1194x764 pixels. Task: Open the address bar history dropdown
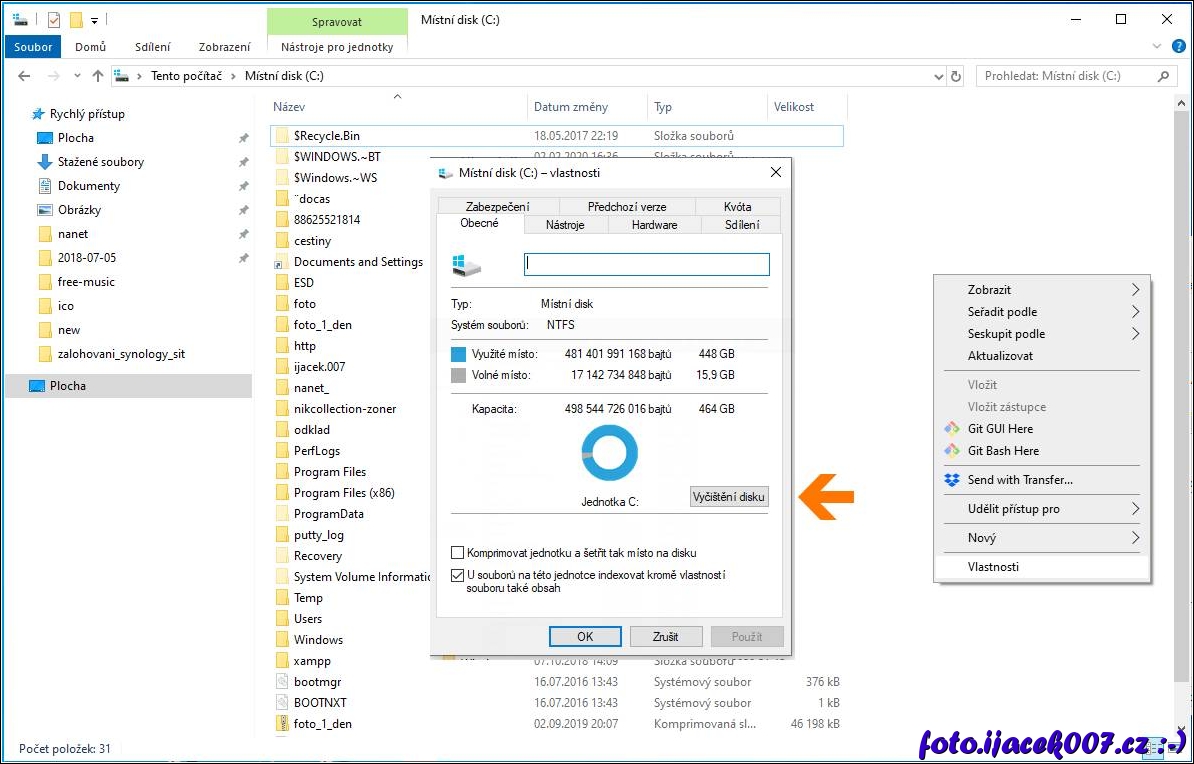click(937, 76)
